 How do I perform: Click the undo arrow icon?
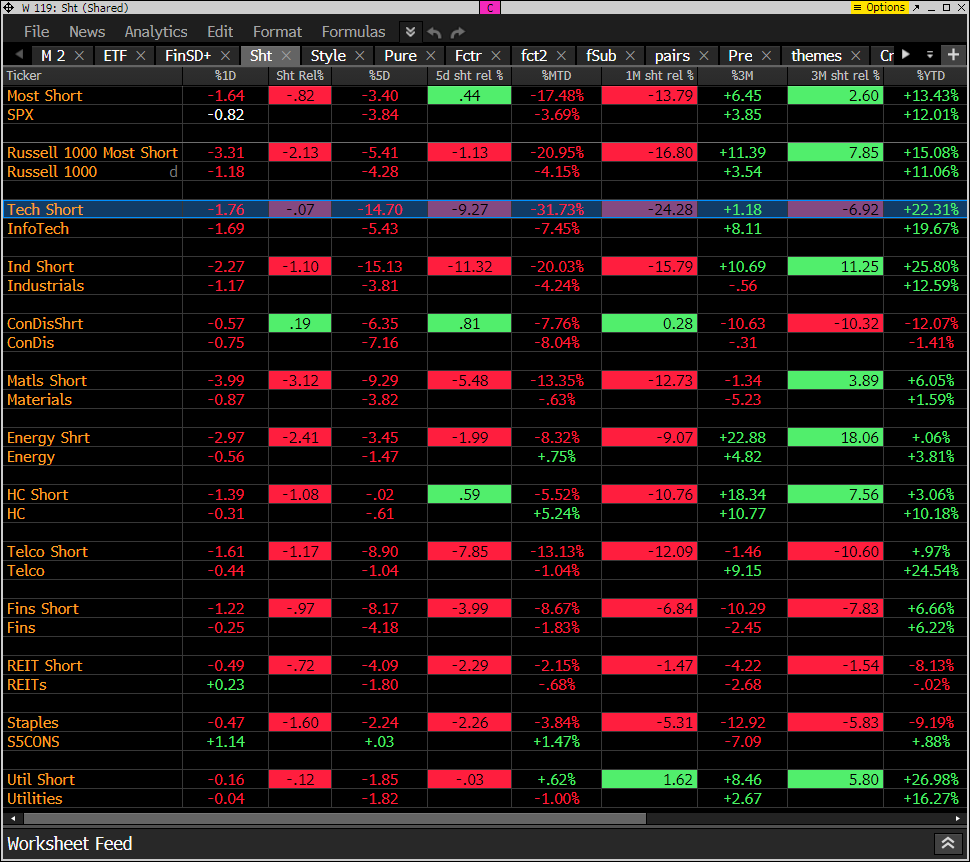pos(435,32)
